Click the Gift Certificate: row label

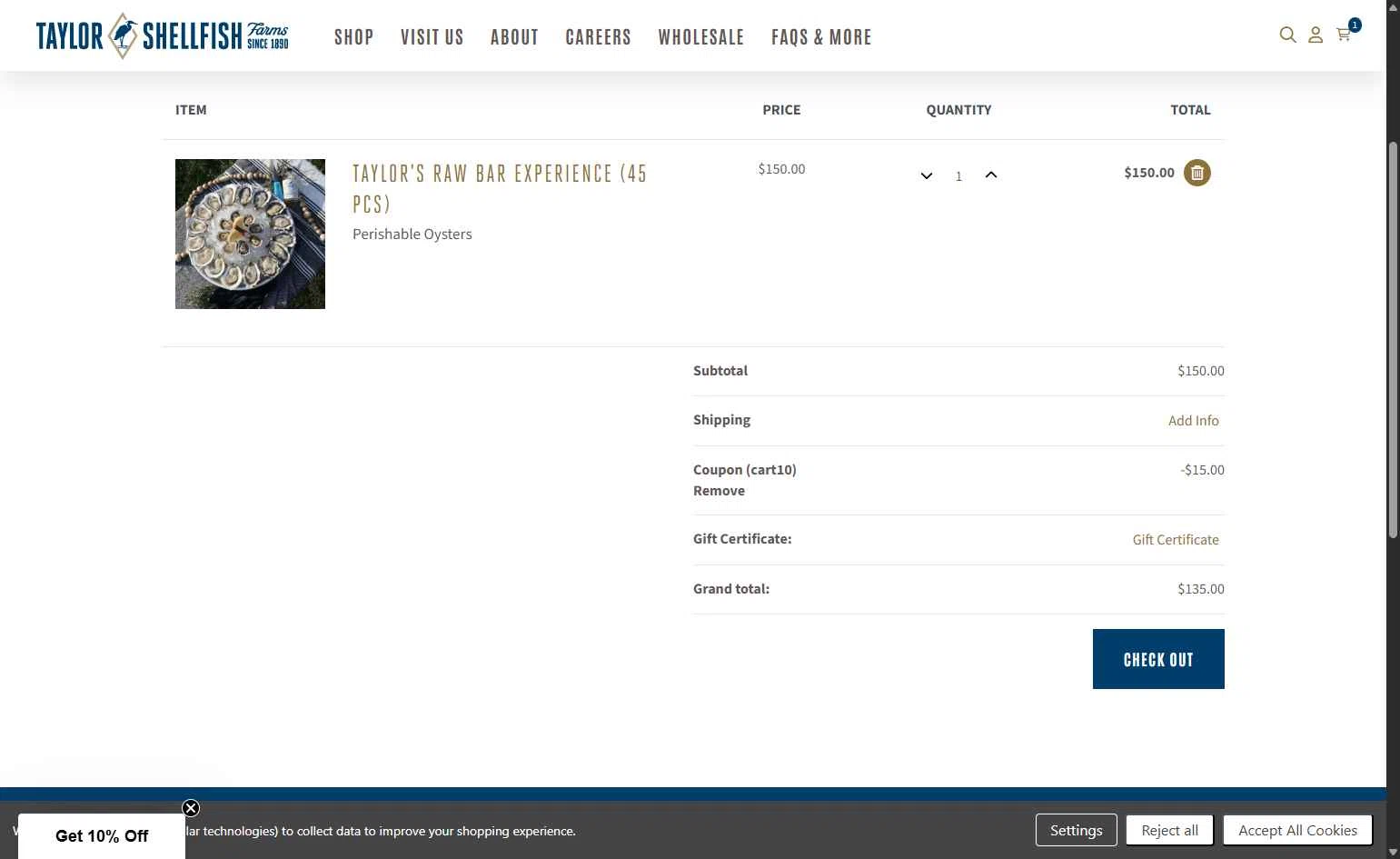(x=742, y=539)
